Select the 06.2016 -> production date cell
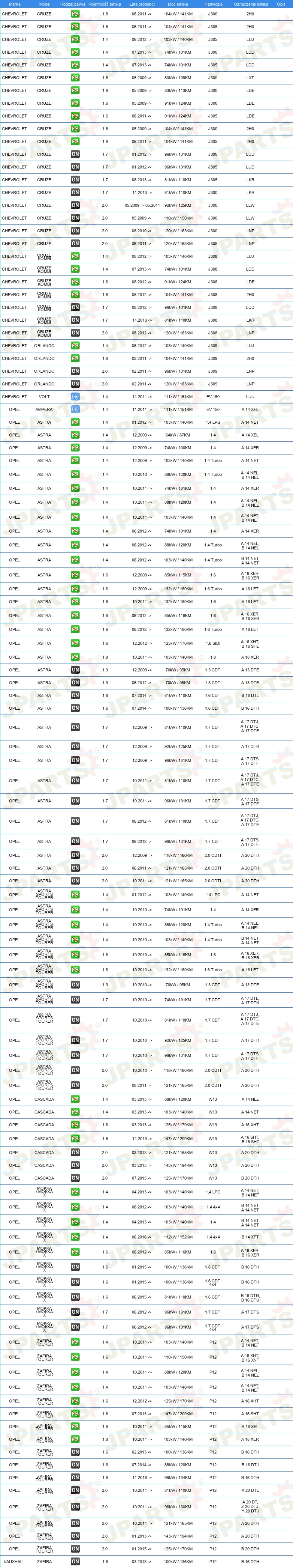 click(x=142, y=1237)
